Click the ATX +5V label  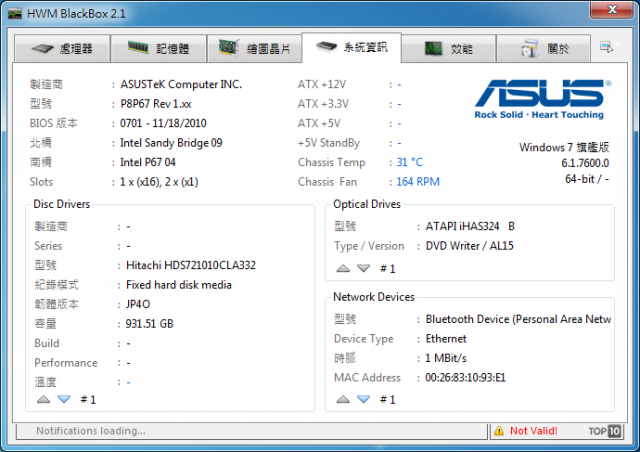coord(319,123)
